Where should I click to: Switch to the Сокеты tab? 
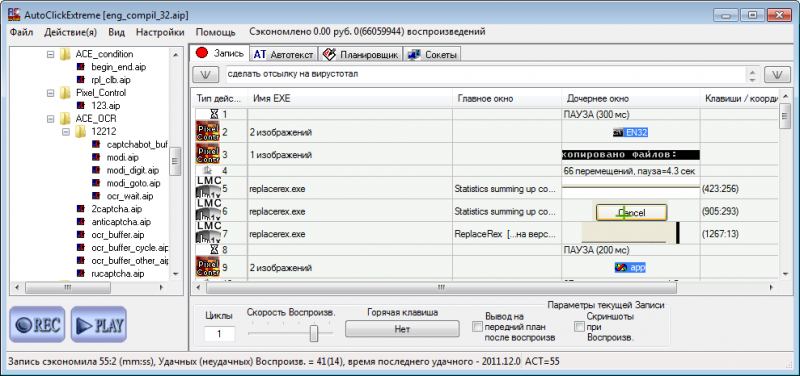(432, 54)
